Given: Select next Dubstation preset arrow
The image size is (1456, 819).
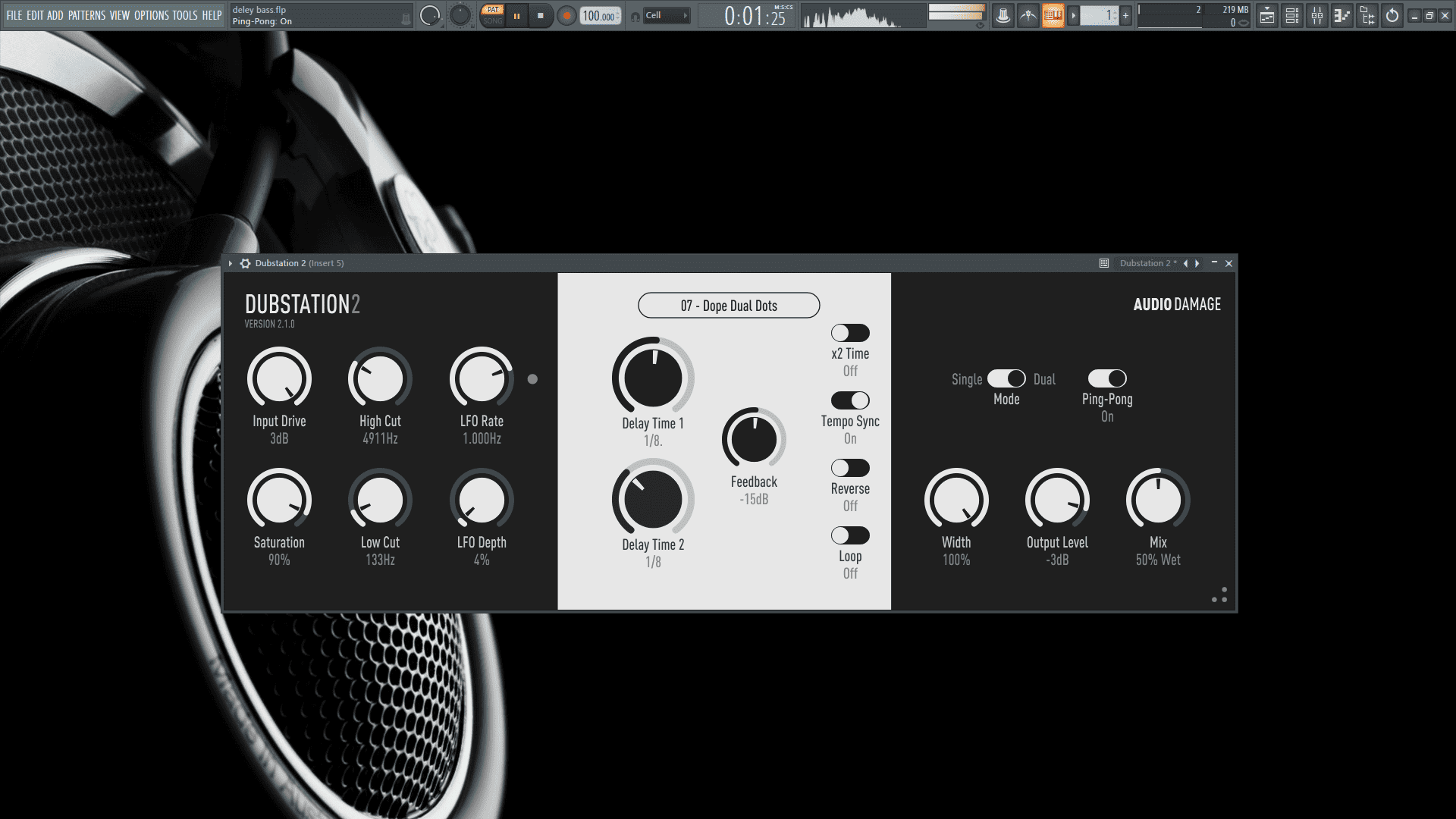Looking at the screenshot, I should pos(1197,263).
